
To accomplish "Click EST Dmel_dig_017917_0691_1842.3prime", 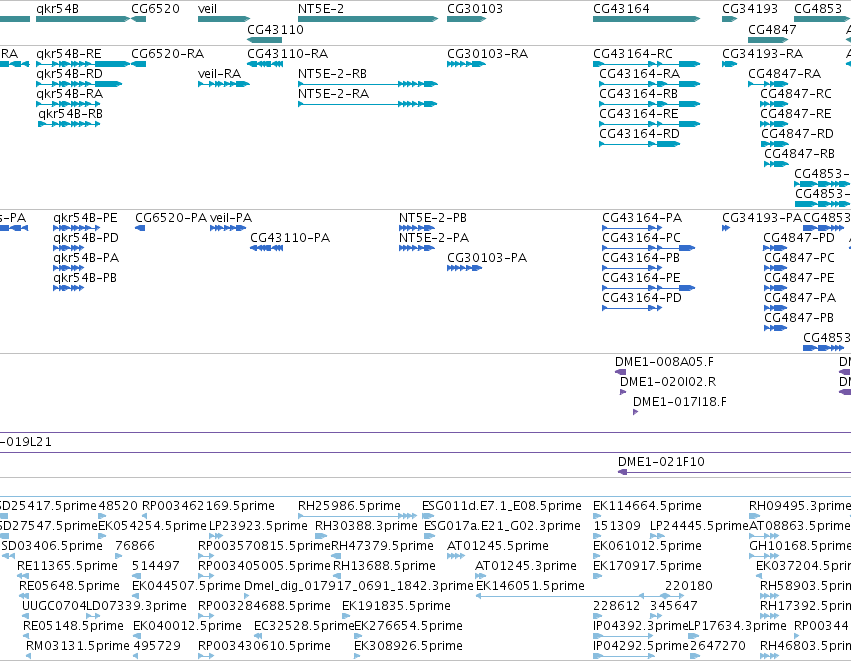I will click(359, 586).
